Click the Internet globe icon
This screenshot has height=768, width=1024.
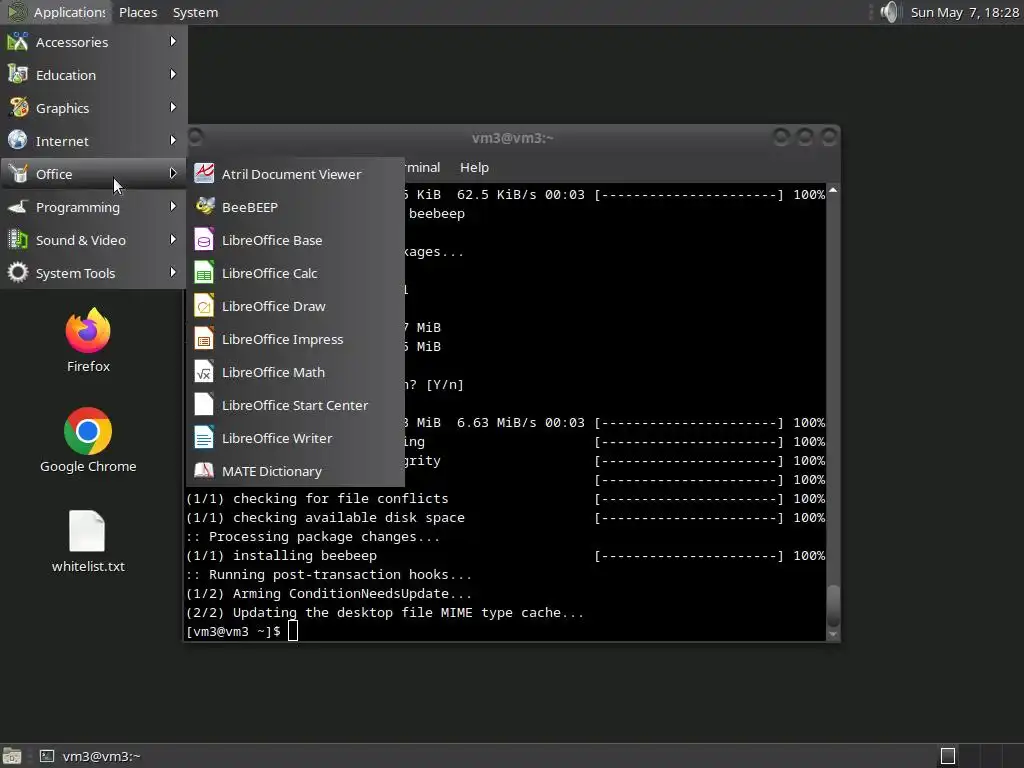click(x=18, y=140)
